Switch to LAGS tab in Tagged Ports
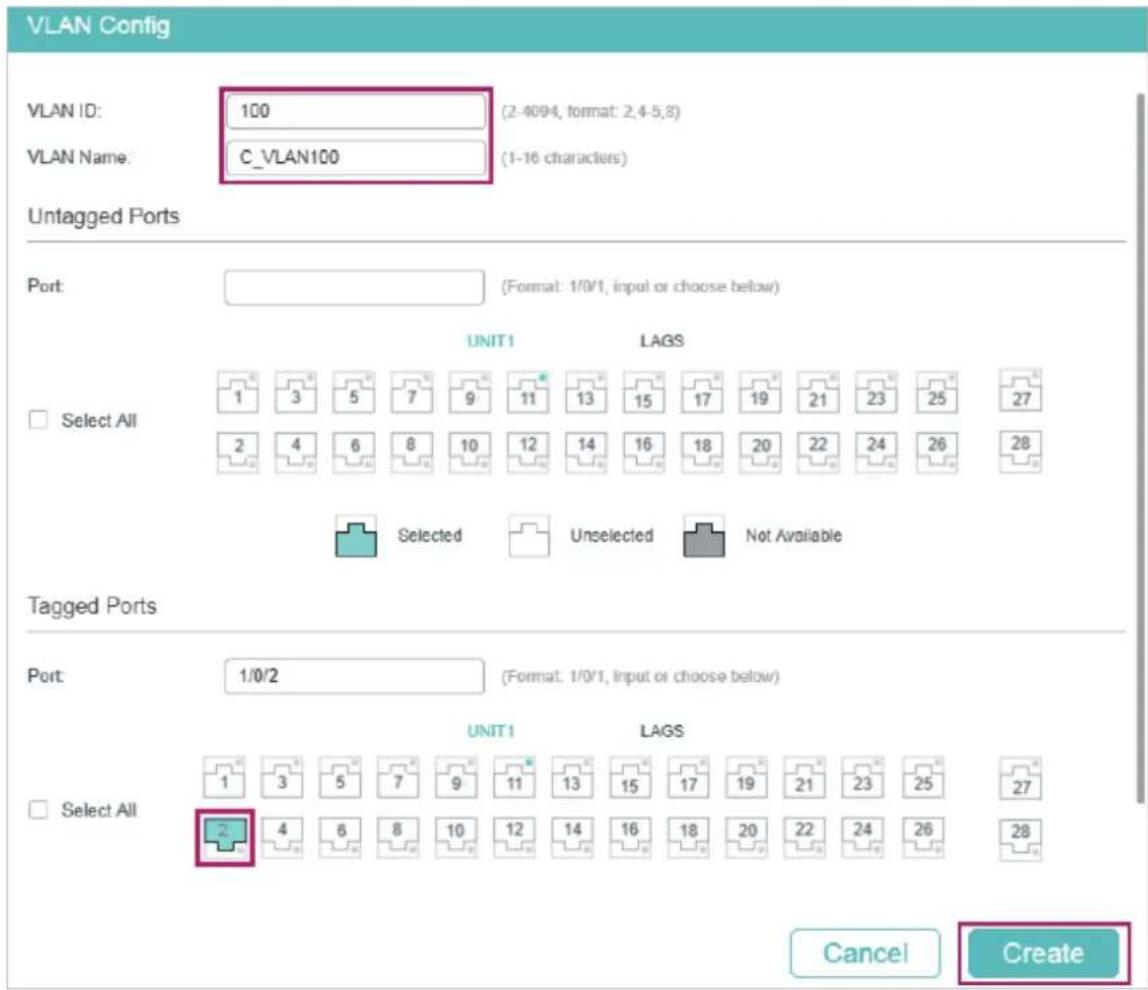Screen dimensions: 1148x990 662,731
